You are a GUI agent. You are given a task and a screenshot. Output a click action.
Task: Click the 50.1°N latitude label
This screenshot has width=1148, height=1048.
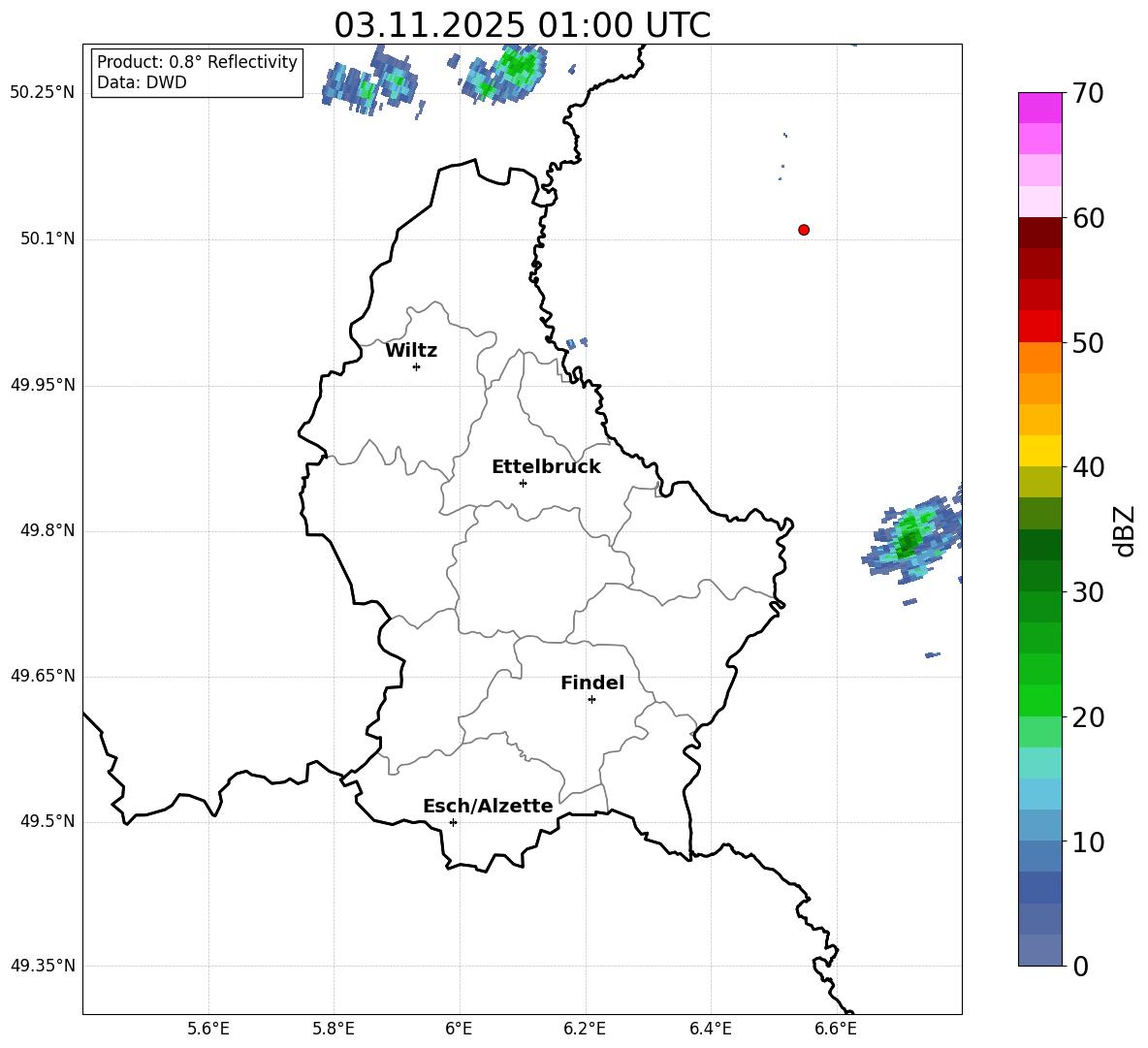[x=48, y=238]
